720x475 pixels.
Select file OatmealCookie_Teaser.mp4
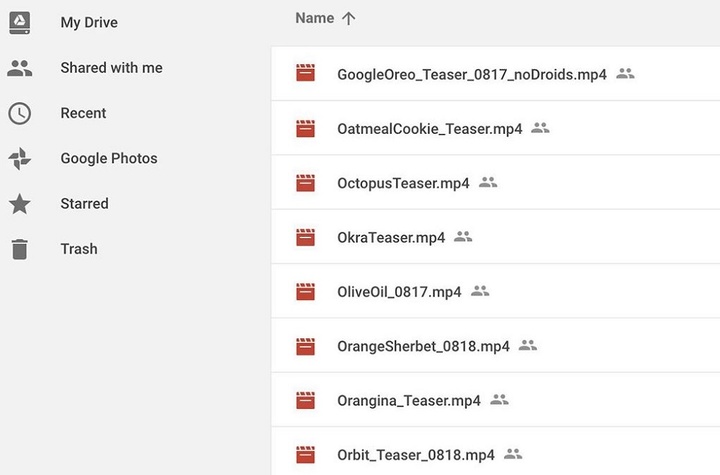[495, 128]
